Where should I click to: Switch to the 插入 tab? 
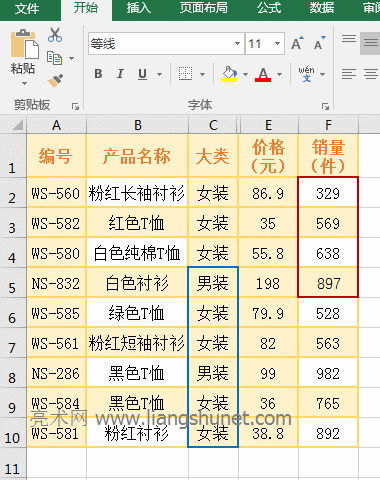pos(138,8)
